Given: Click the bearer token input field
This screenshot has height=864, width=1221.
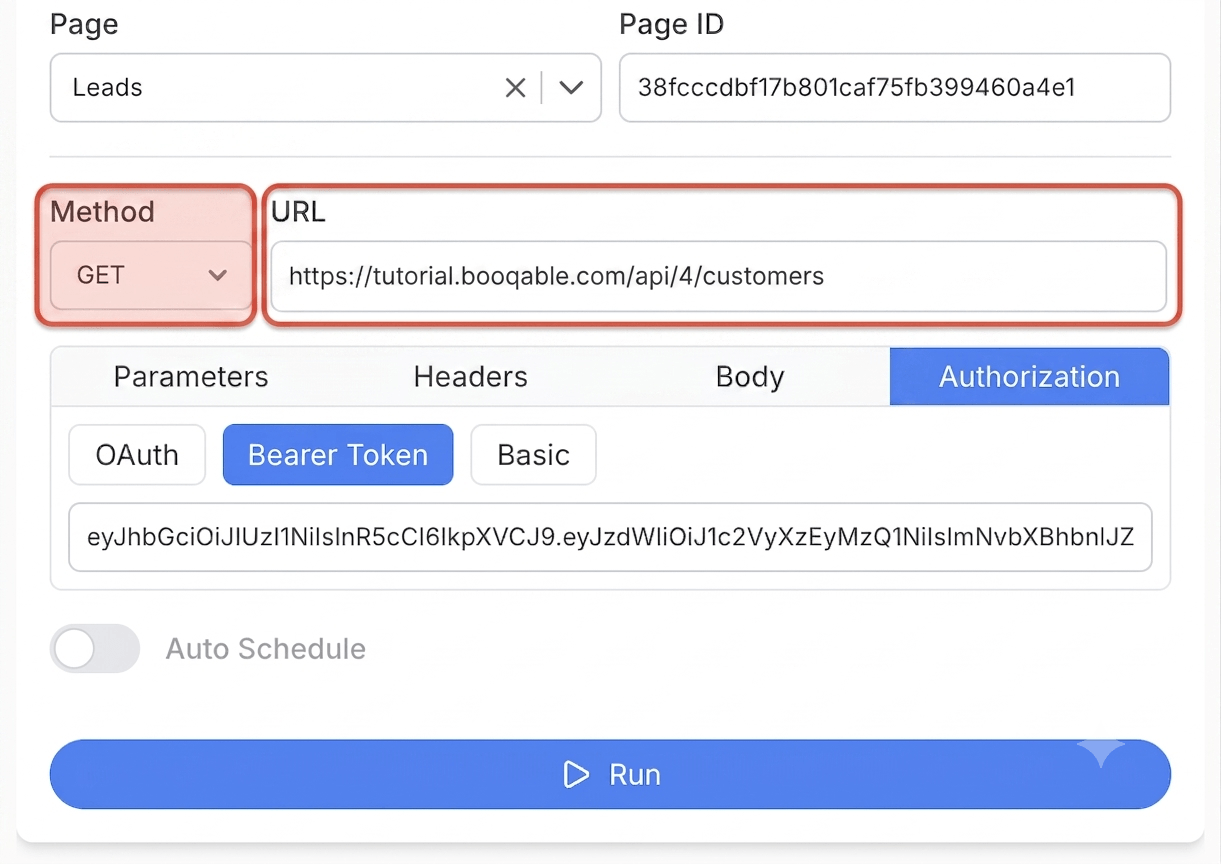Looking at the screenshot, I should click(610, 537).
